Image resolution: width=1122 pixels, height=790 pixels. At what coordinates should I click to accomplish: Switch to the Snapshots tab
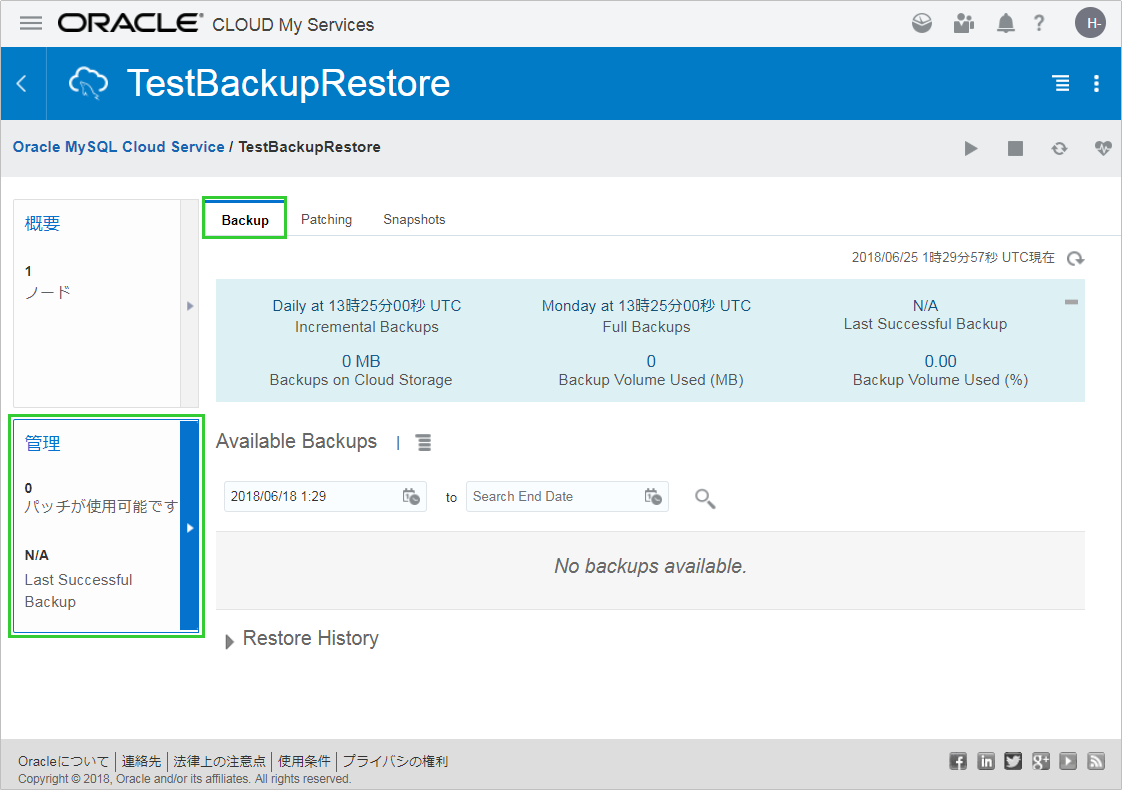[414, 219]
